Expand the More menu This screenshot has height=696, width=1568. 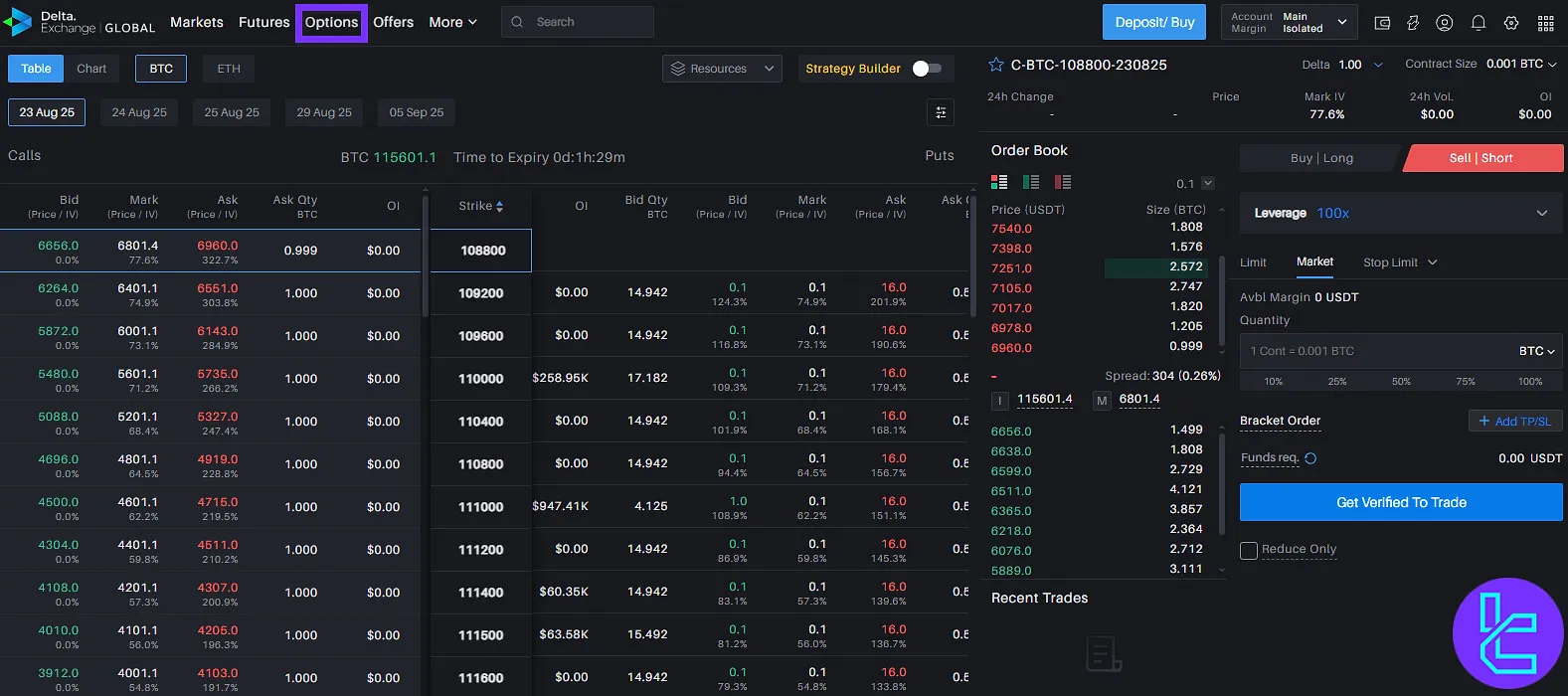pyautogui.click(x=452, y=22)
